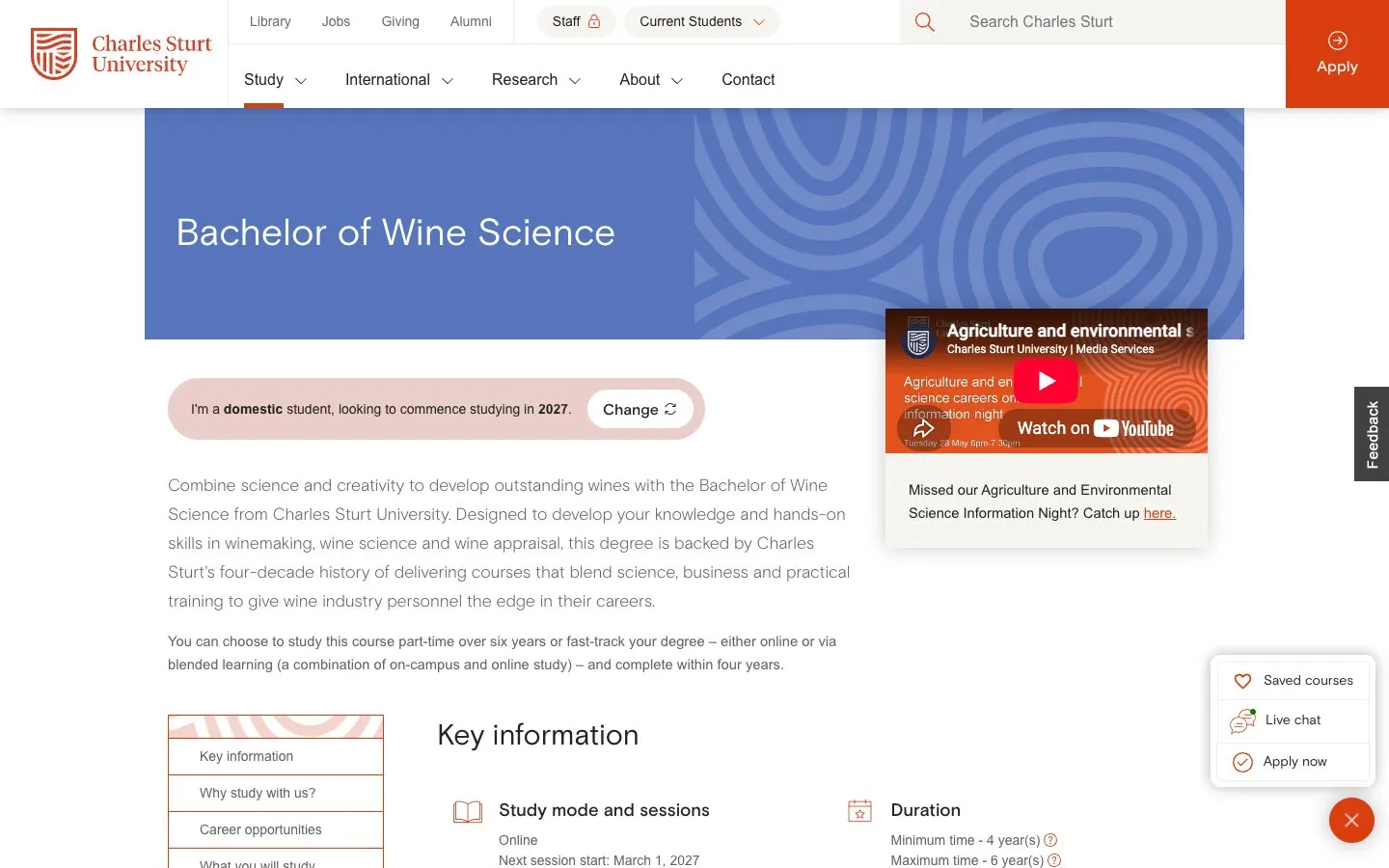The height and width of the screenshot is (868, 1389).
Task: Click the Apply now checkmark item
Action: pos(1294,762)
